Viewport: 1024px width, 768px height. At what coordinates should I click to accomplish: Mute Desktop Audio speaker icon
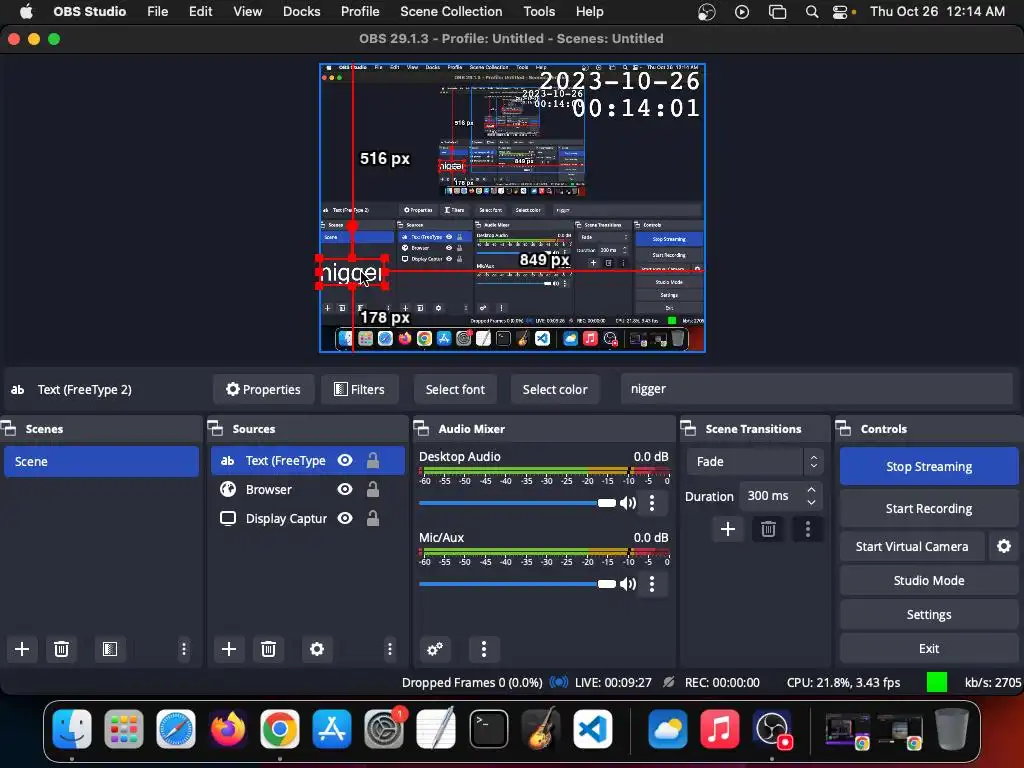pos(628,503)
